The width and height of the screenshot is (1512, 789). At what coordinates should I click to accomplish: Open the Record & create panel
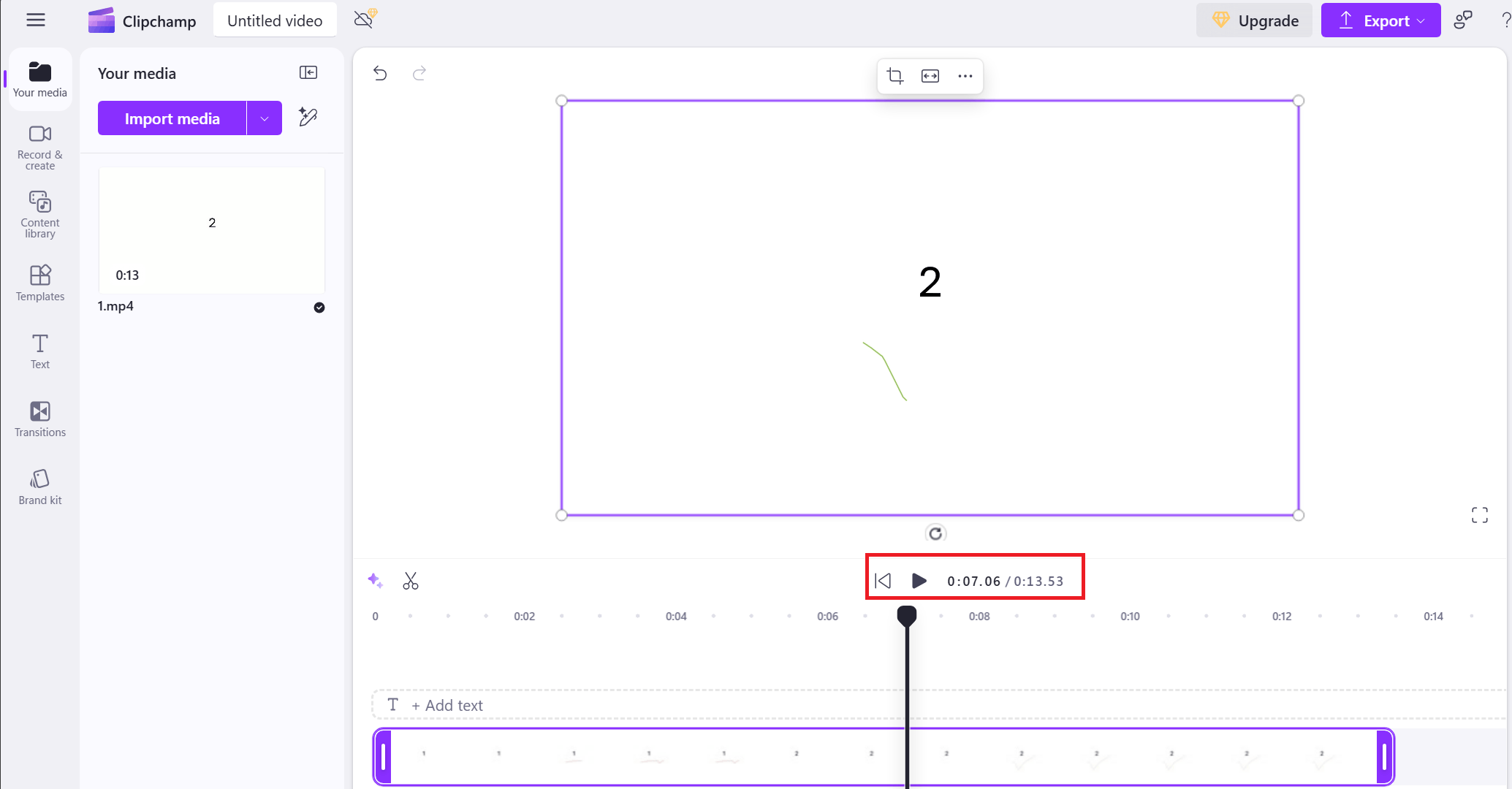pos(39,145)
